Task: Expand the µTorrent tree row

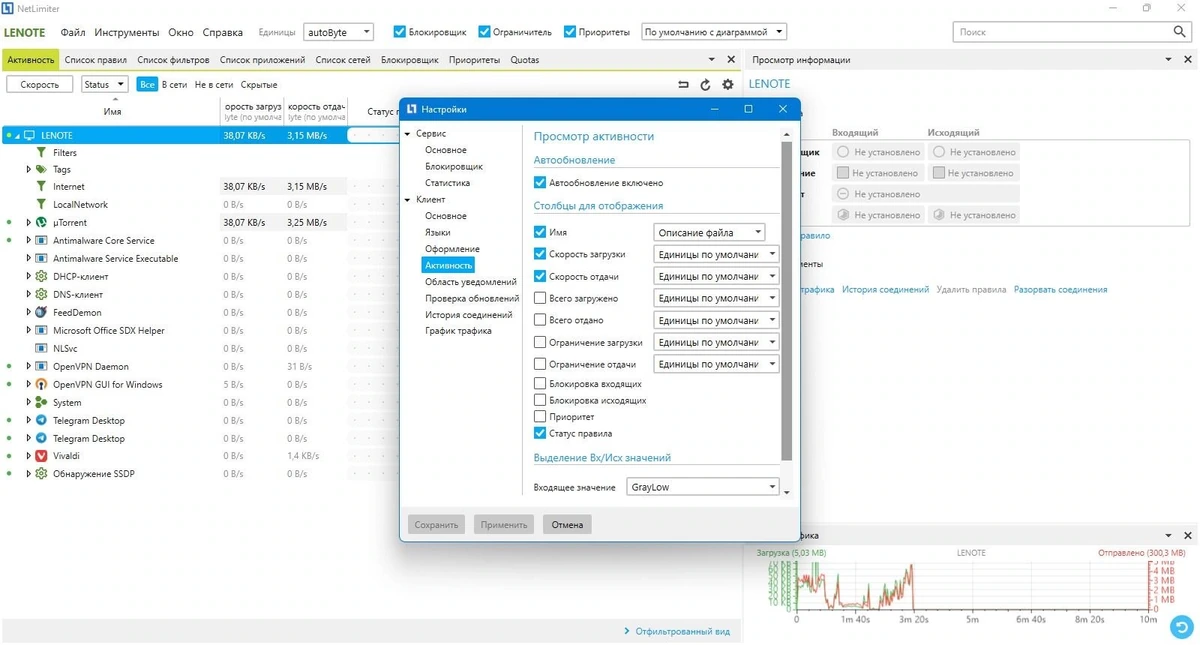Action: pyautogui.click(x=28, y=222)
